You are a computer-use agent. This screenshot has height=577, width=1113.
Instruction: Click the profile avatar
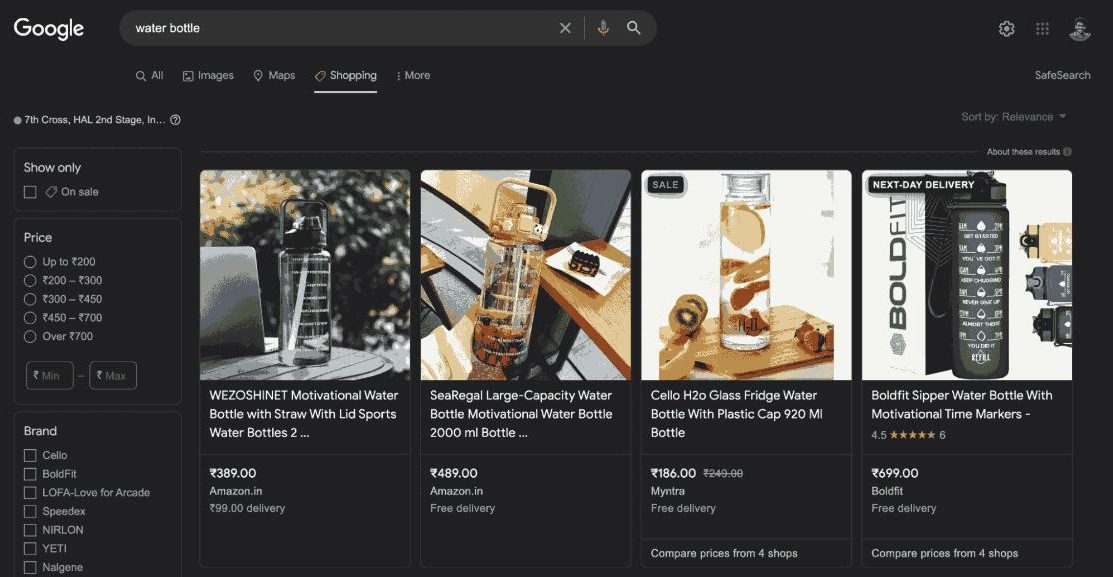coord(1078,27)
